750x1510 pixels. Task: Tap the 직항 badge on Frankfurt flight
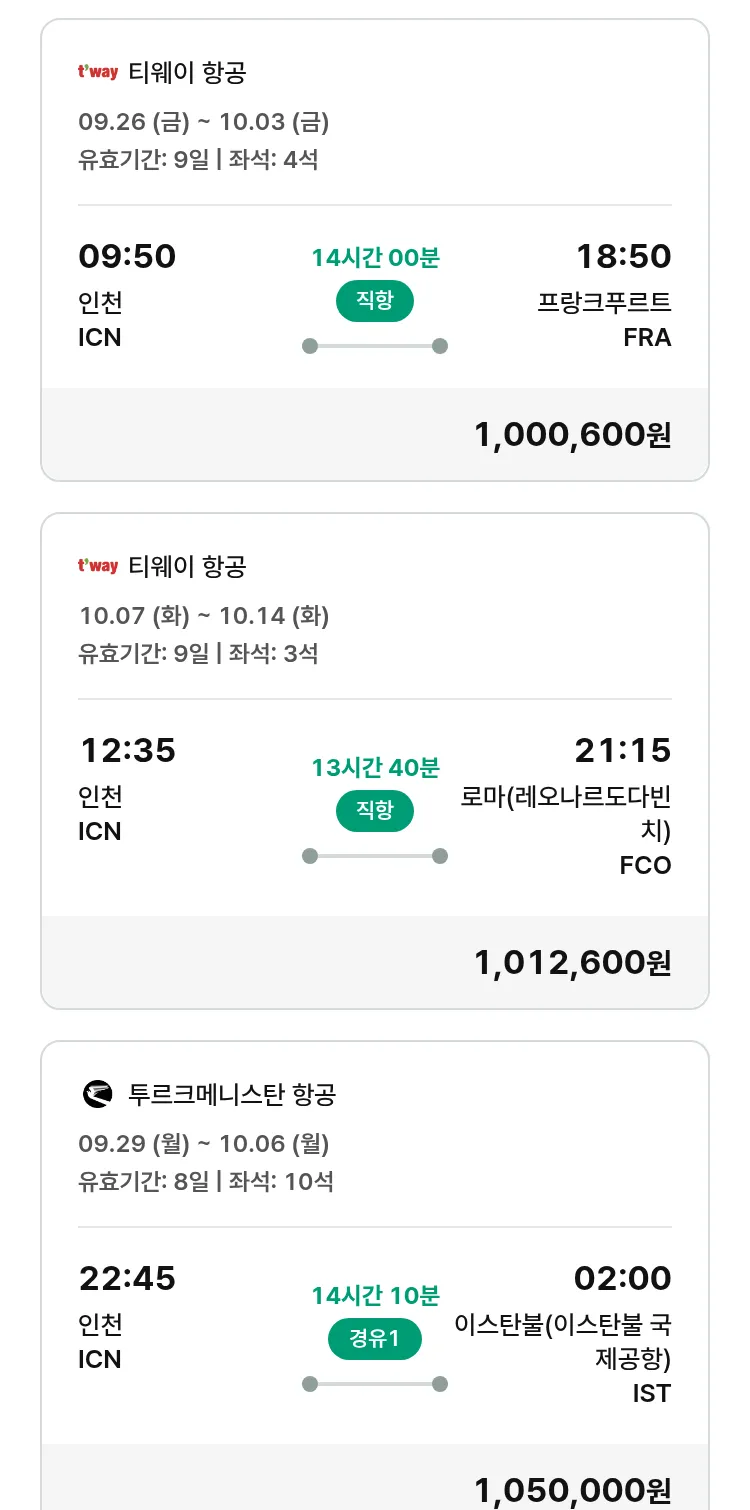(x=375, y=301)
